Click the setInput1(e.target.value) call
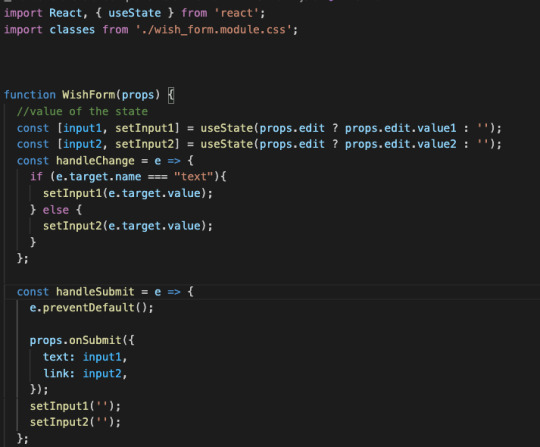 [128, 193]
